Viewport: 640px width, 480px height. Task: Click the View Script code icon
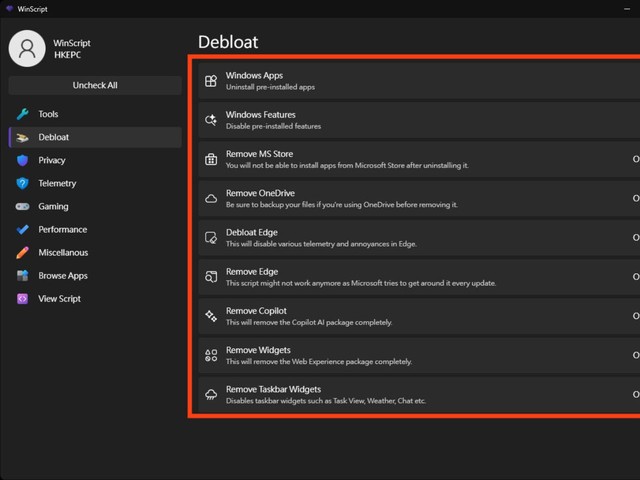coord(22,299)
